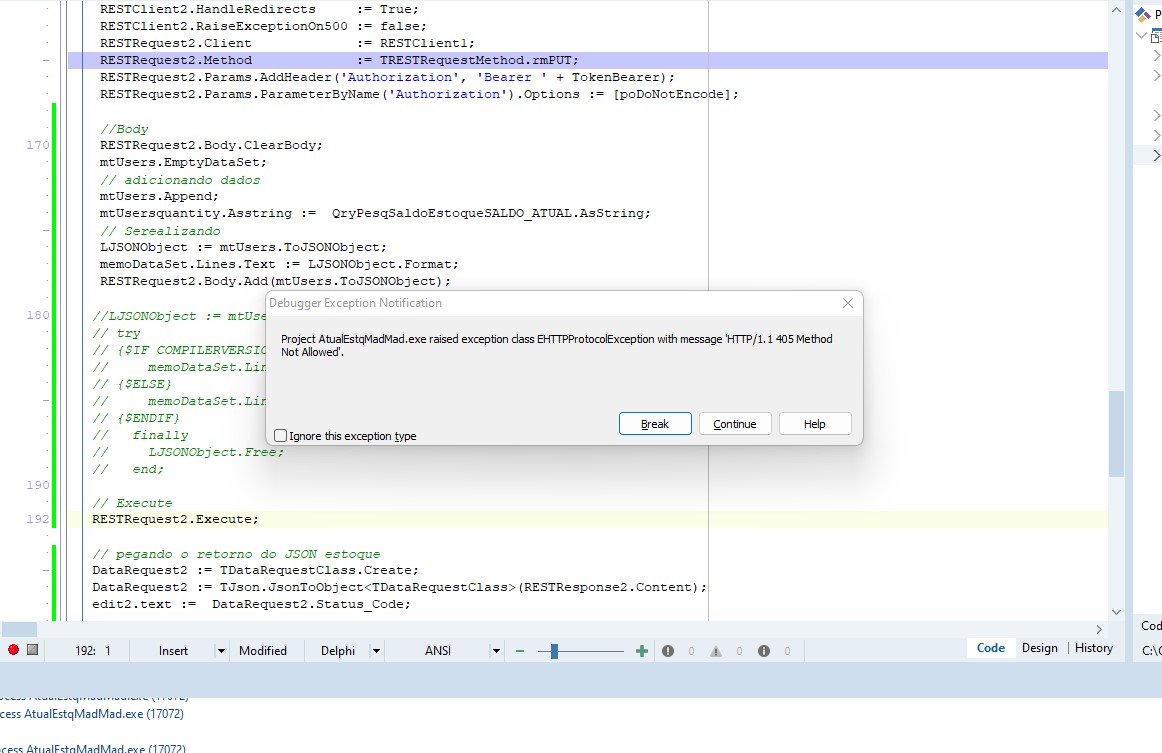
Task: Click the Break button
Action: (x=655, y=424)
